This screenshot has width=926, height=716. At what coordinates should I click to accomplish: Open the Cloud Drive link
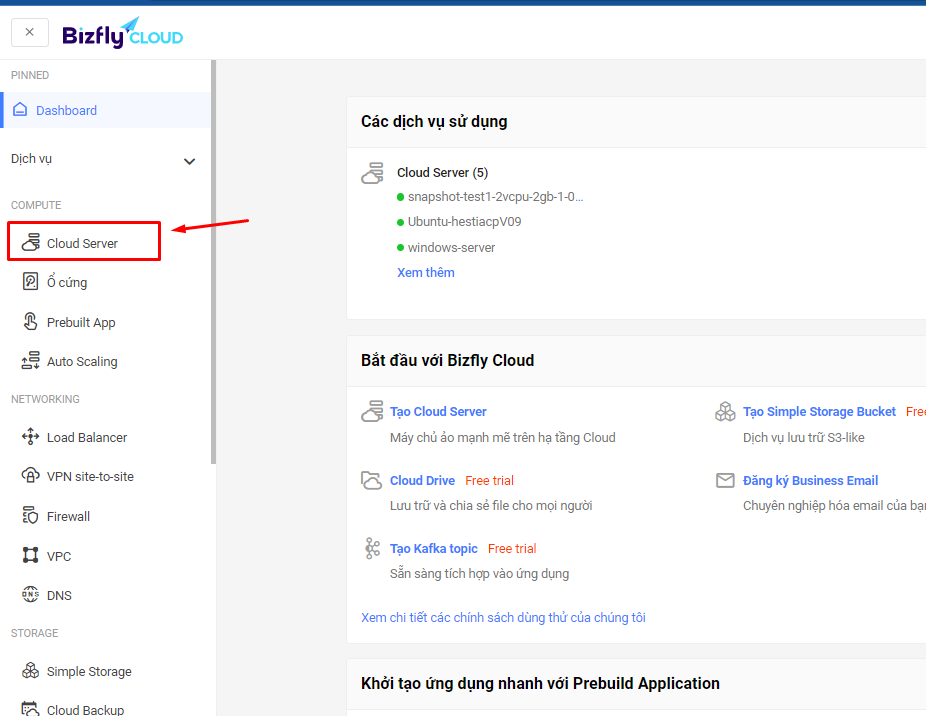[x=422, y=481]
